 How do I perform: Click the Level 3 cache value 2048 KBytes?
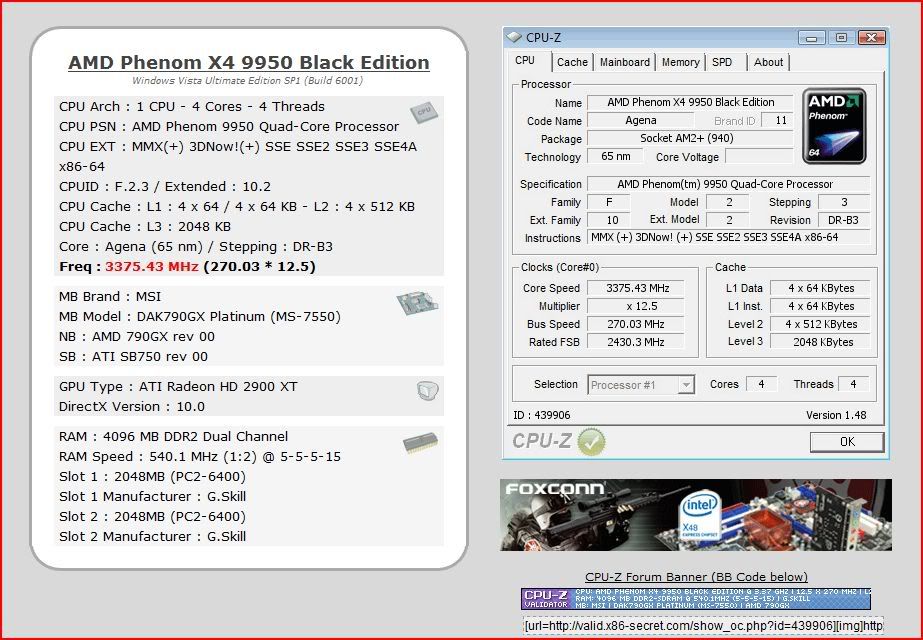821,342
